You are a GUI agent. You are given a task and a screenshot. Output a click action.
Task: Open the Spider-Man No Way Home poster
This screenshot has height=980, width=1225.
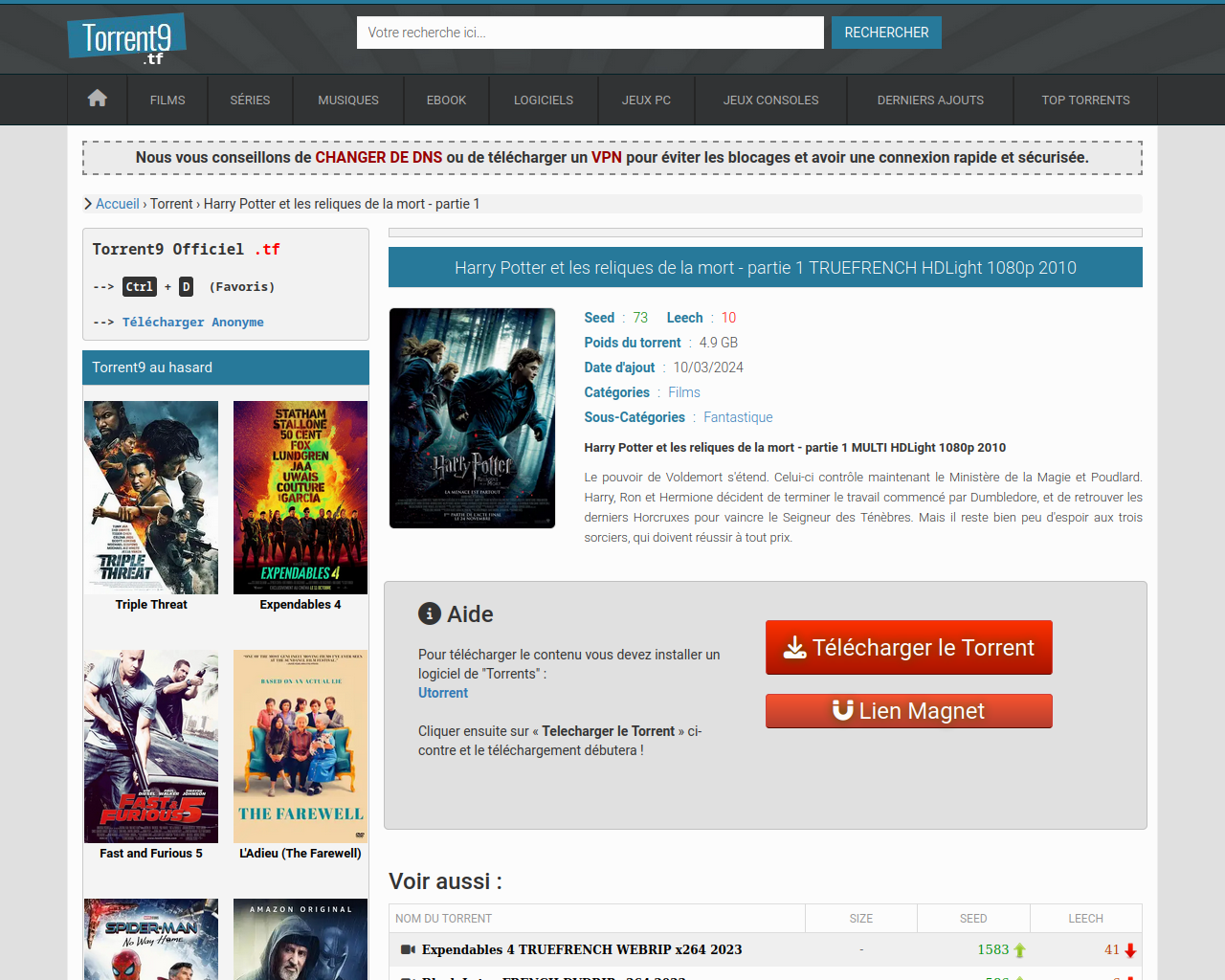point(151,939)
